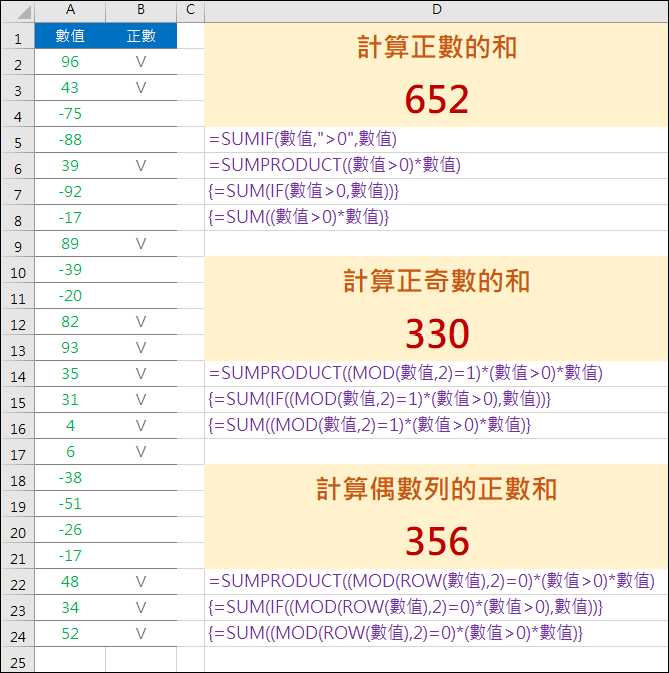Select cell with value 34
The image size is (669, 673).
coord(70,608)
